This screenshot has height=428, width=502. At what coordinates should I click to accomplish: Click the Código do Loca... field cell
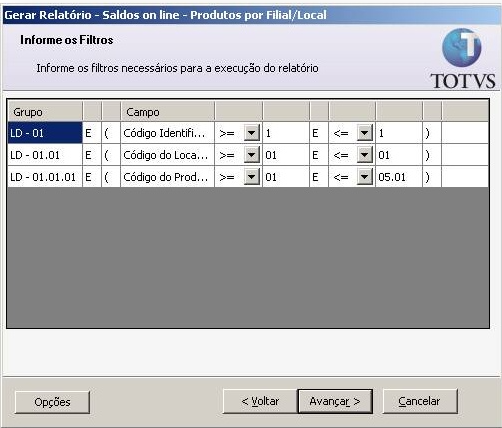[167, 155]
